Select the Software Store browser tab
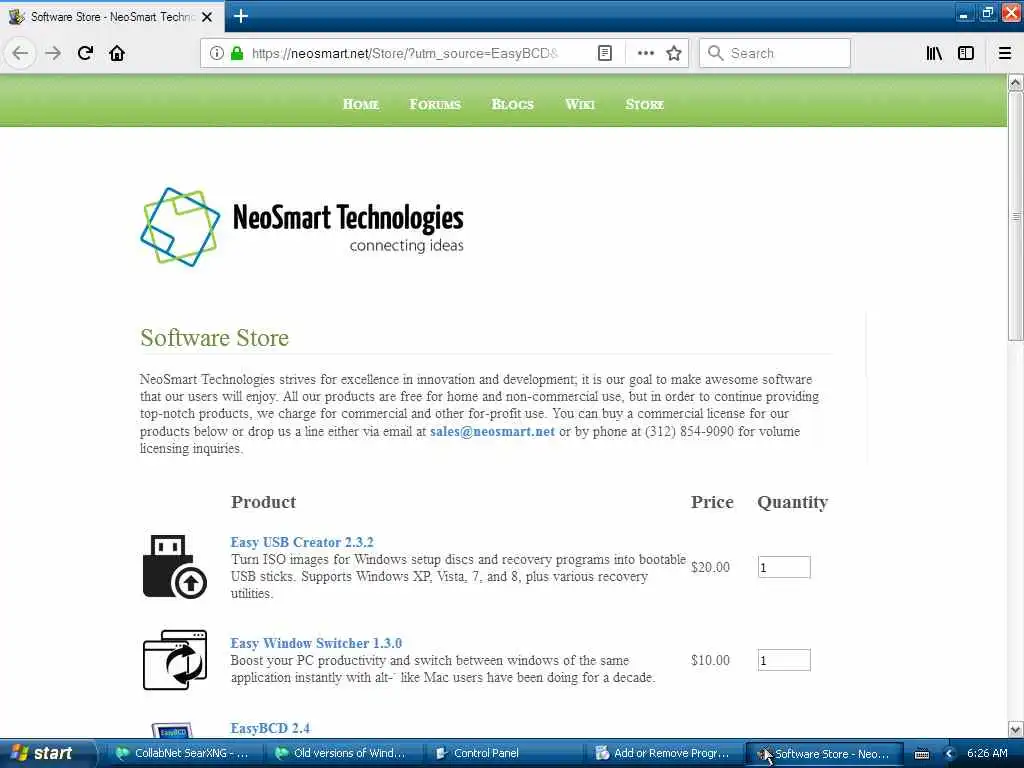Image resolution: width=1024 pixels, height=768 pixels. [111, 17]
